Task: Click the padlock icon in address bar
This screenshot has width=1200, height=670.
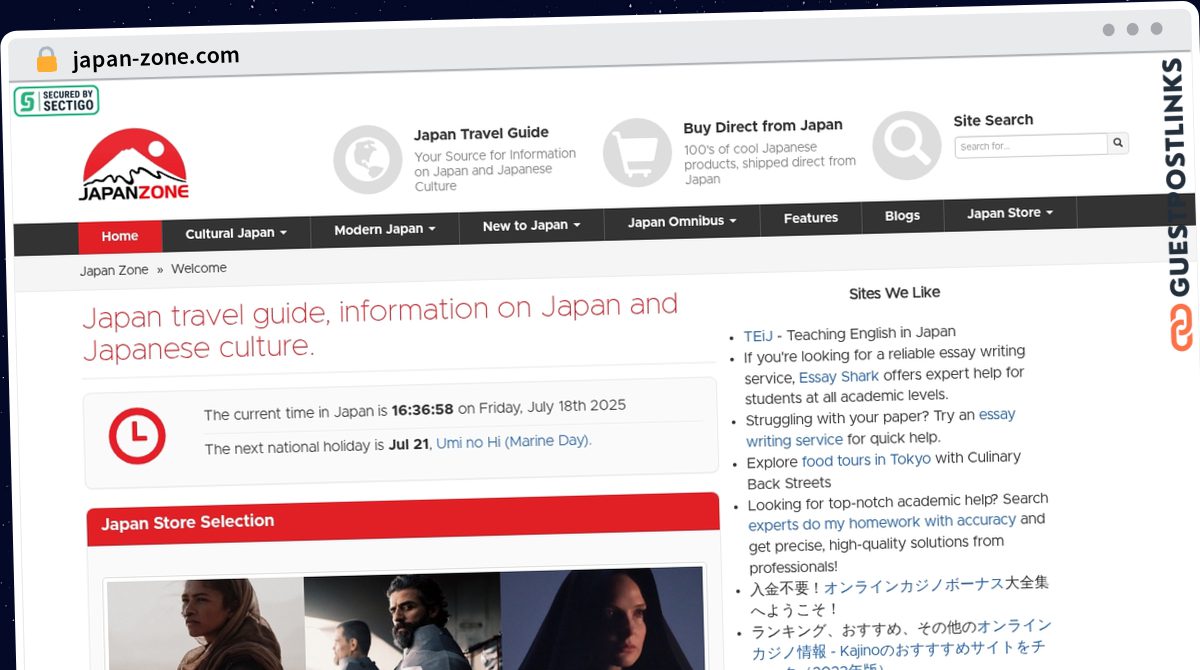Action: [47, 60]
